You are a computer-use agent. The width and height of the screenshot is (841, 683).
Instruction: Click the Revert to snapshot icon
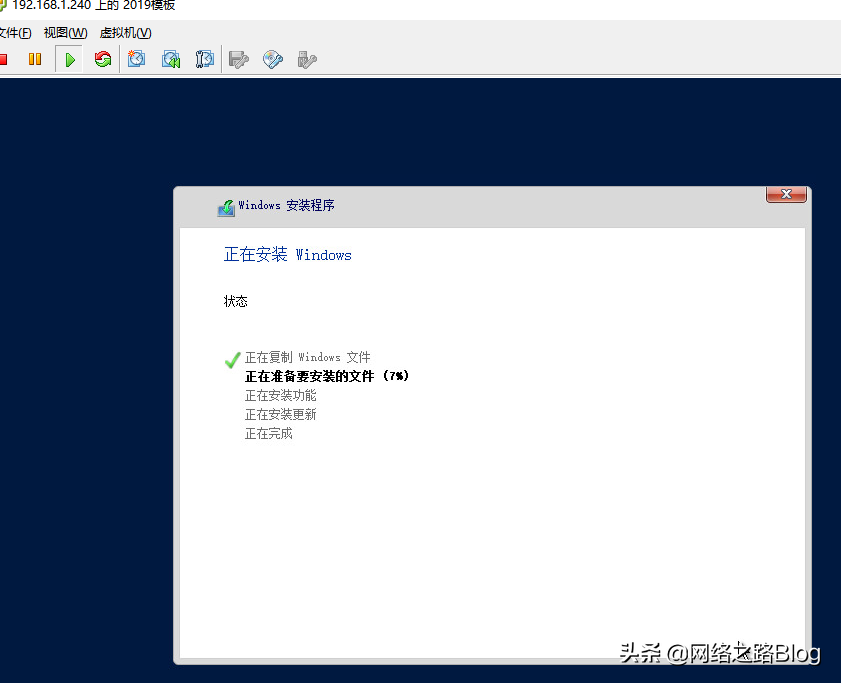(171, 59)
